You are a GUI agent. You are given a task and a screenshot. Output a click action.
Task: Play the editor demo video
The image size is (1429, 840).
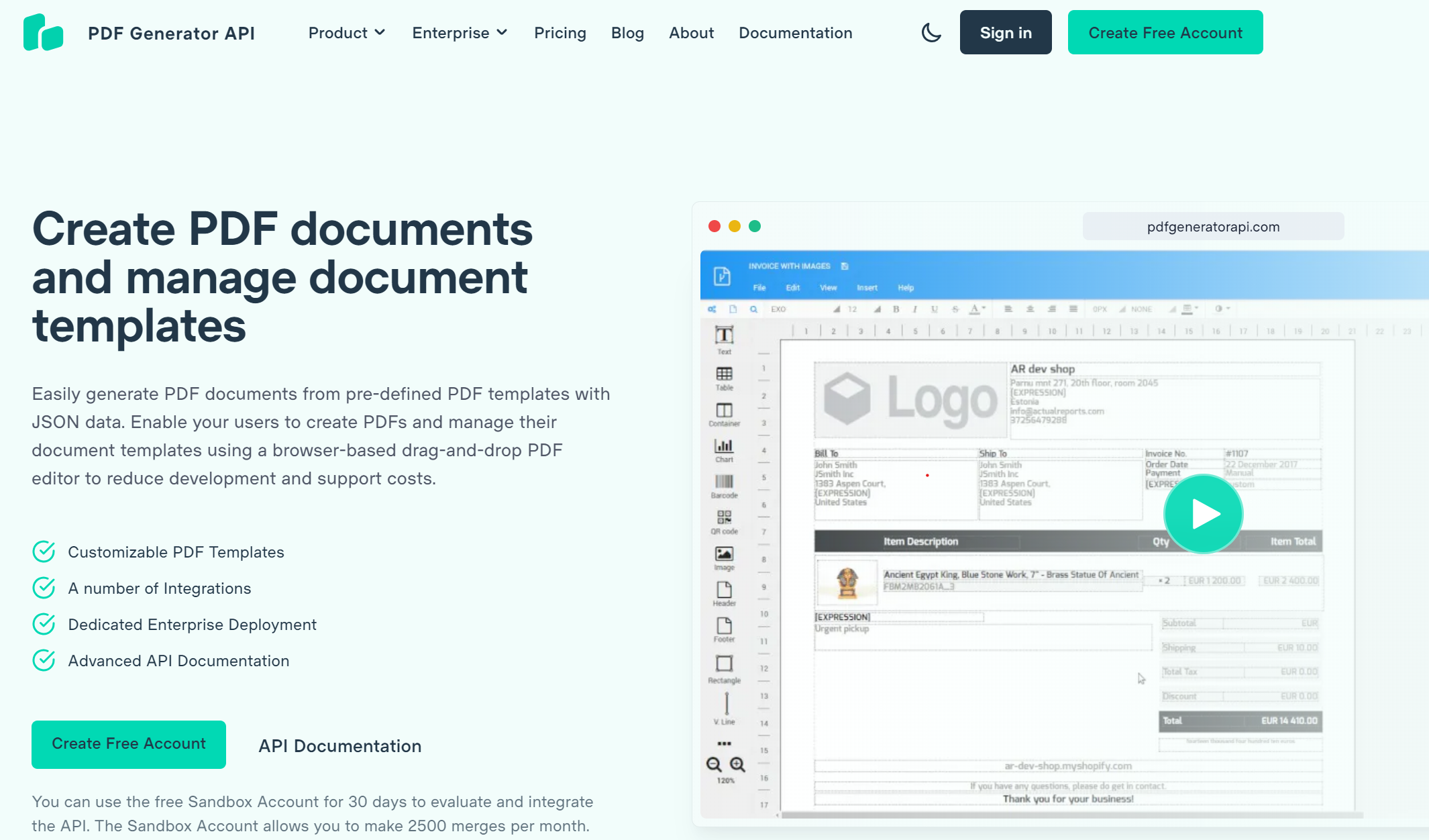click(1204, 514)
